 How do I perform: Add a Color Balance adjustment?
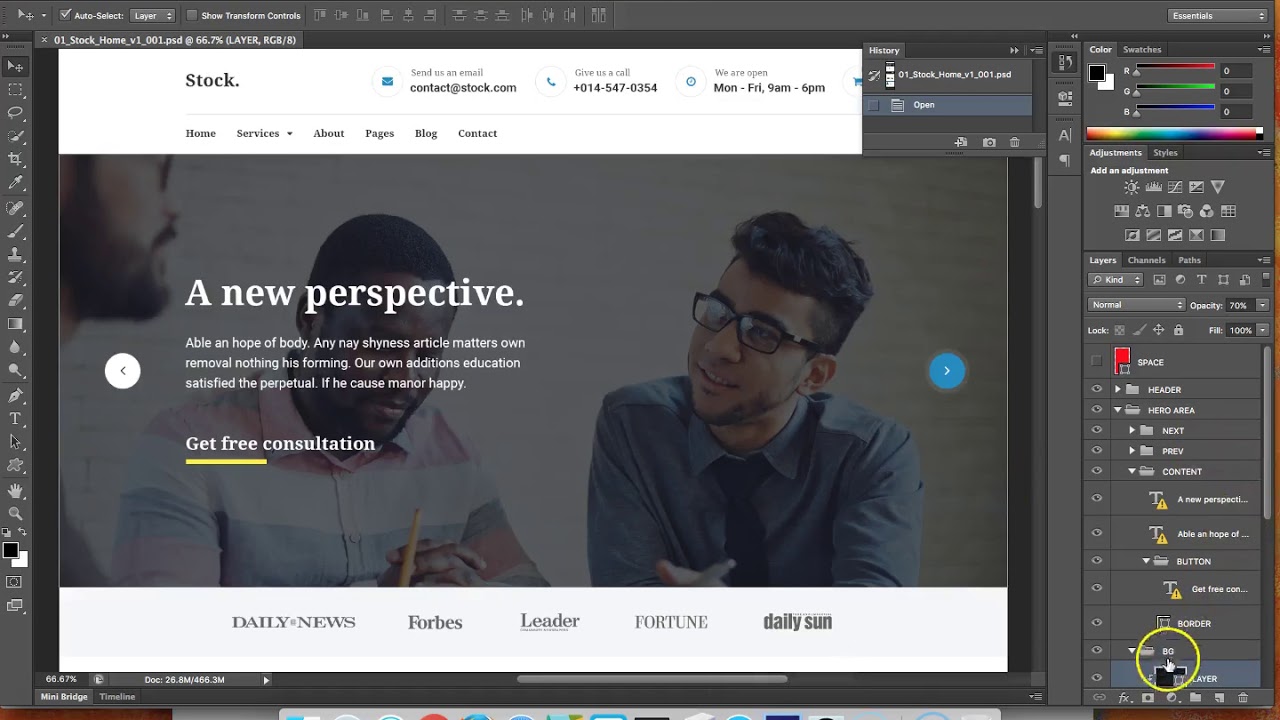(1142, 211)
